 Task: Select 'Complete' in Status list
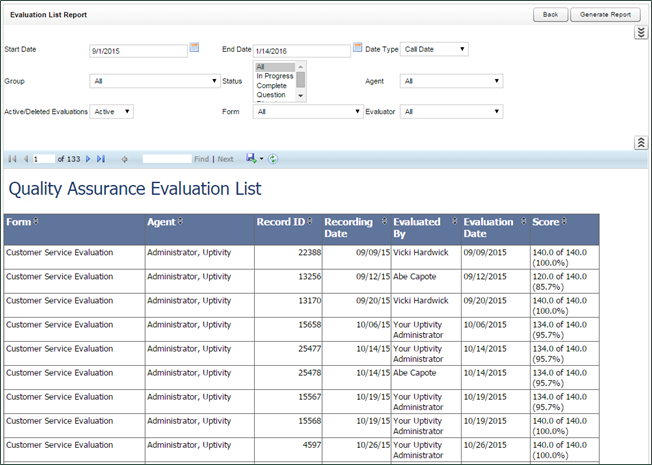[x=271, y=86]
